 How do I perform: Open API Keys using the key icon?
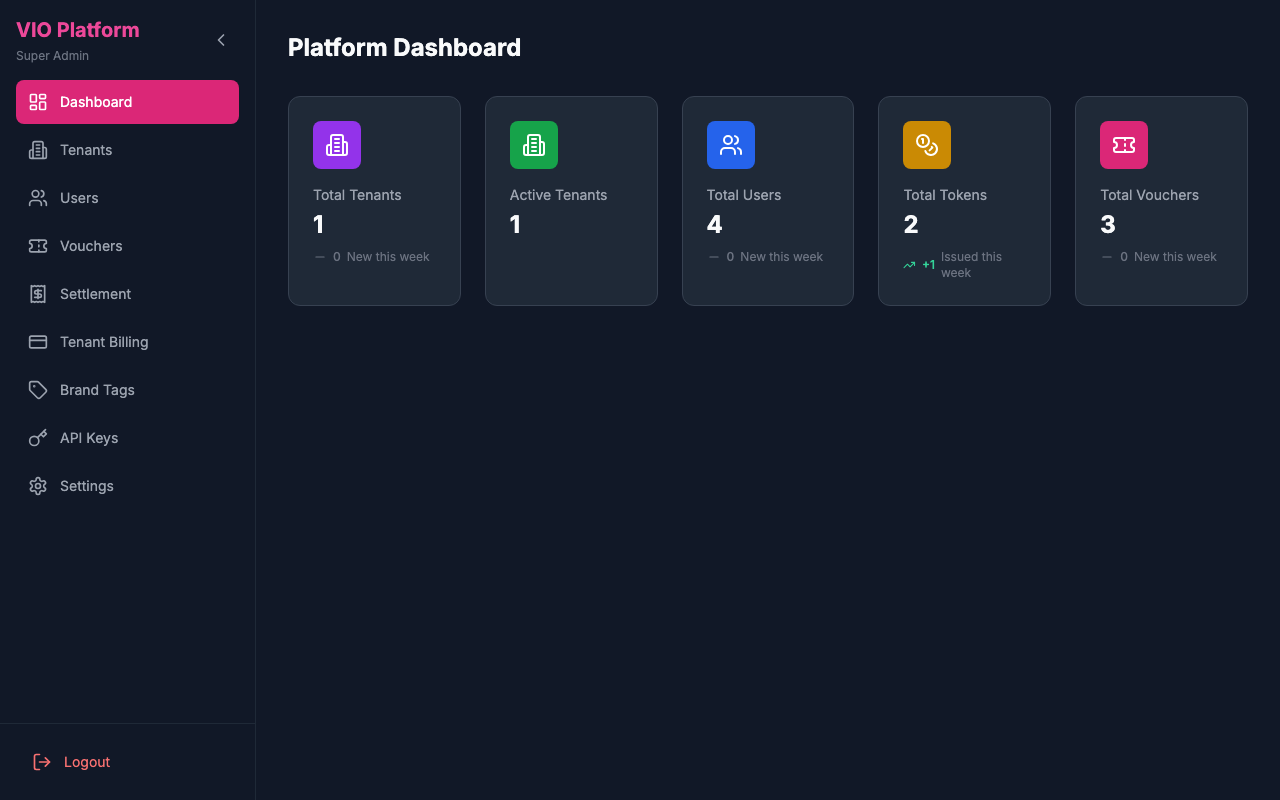pyautogui.click(x=37, y=438)
